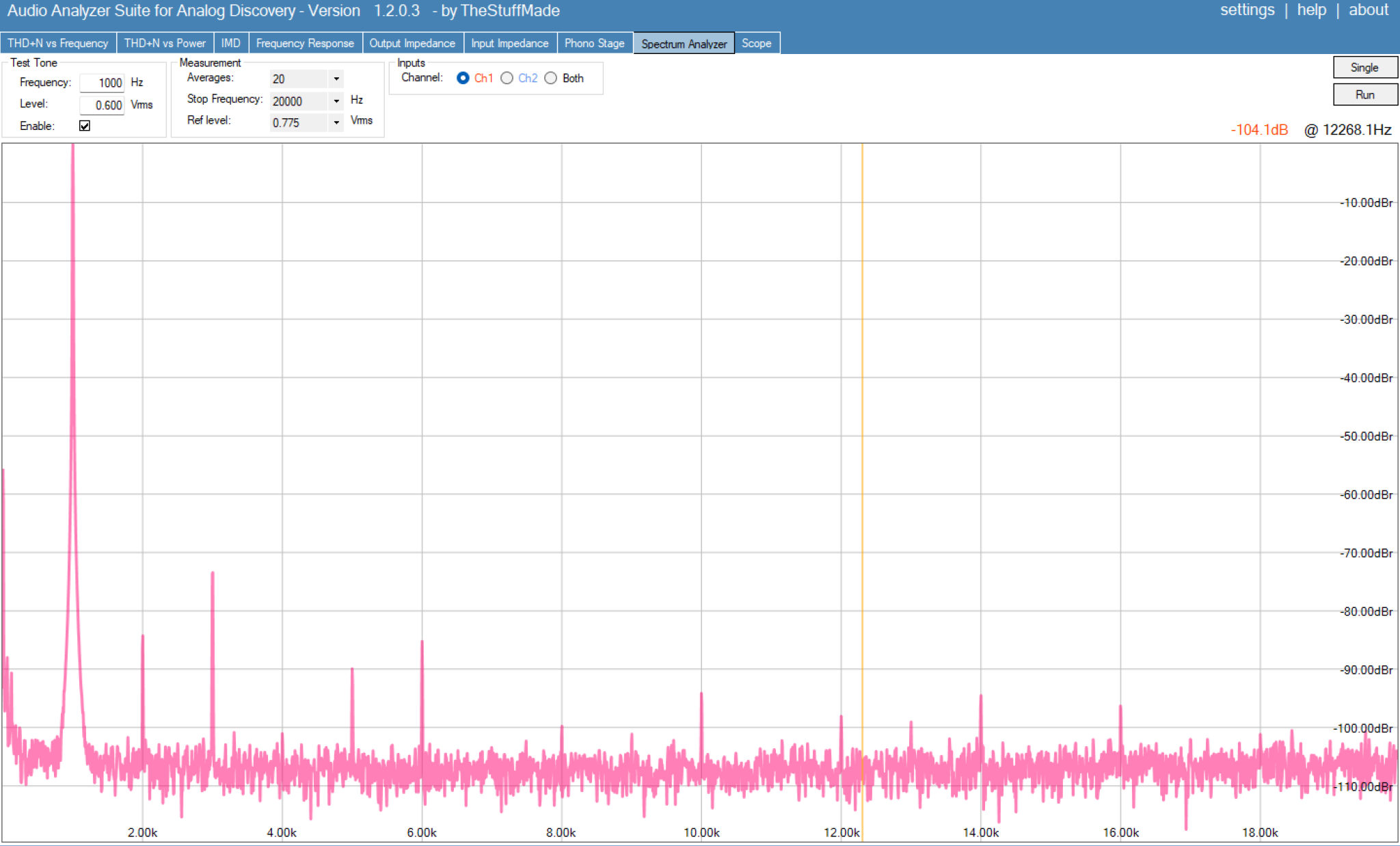Click the -104.1dB cursor readout
Image resolution: width=1400 pixels, height=846 pixels.
click(1259, 130)
